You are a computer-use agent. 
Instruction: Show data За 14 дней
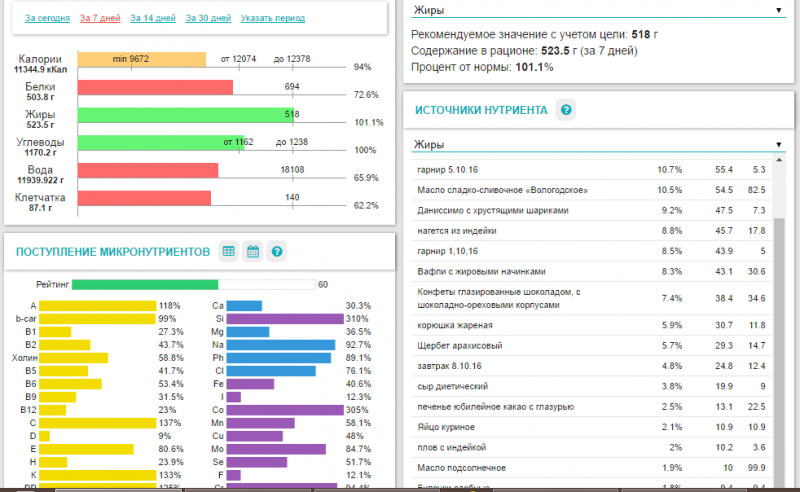152,19
